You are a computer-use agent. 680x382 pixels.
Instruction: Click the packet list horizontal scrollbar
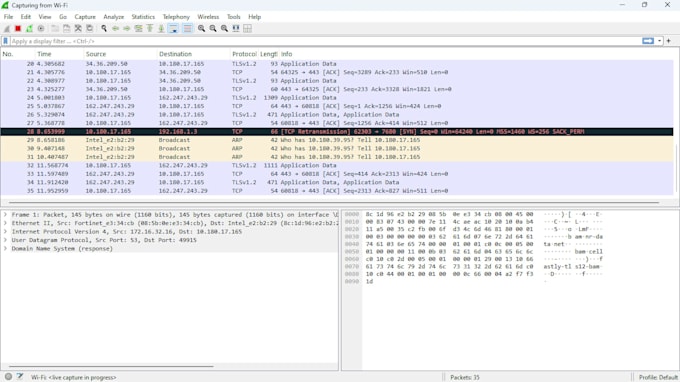coord(334,202)
